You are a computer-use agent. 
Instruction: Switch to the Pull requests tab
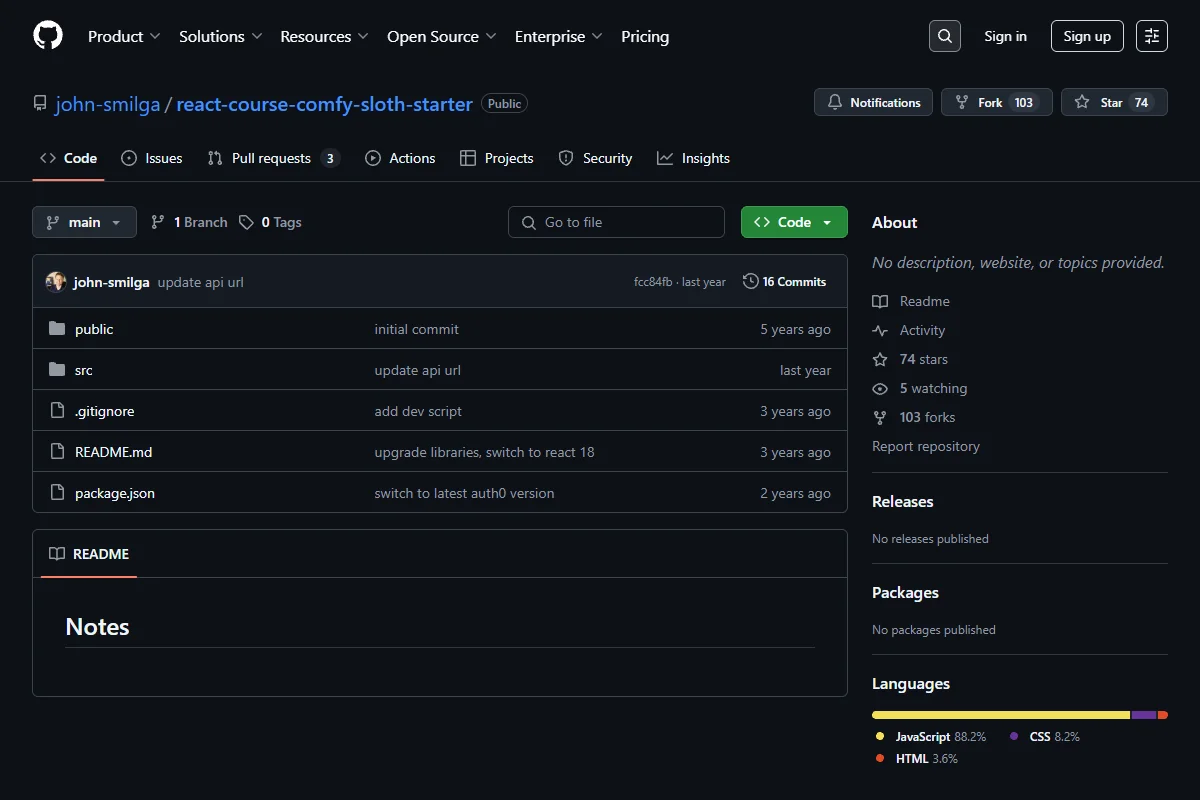(x=274, y=158)
